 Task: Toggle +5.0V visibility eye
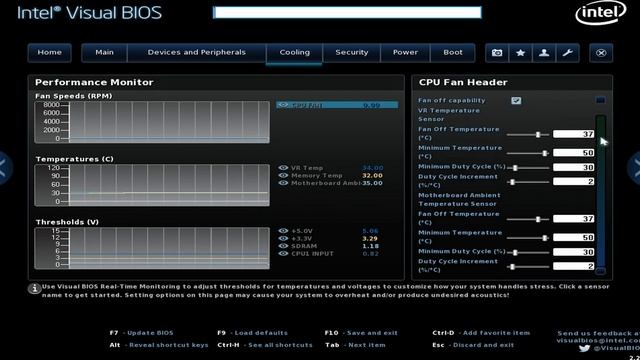click(283, 231)
